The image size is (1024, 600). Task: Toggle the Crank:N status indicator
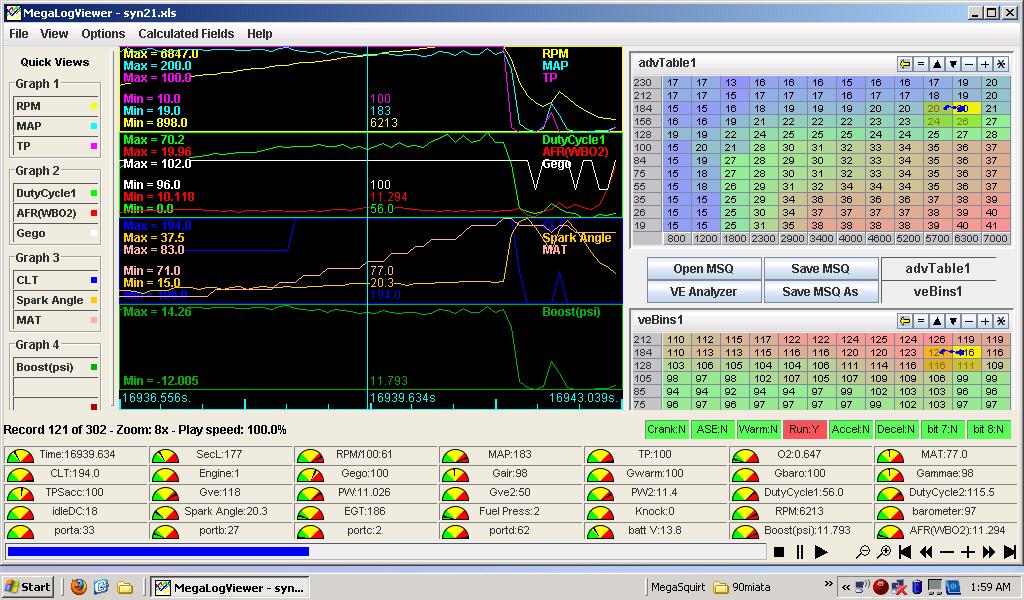(x=666, y=429)
